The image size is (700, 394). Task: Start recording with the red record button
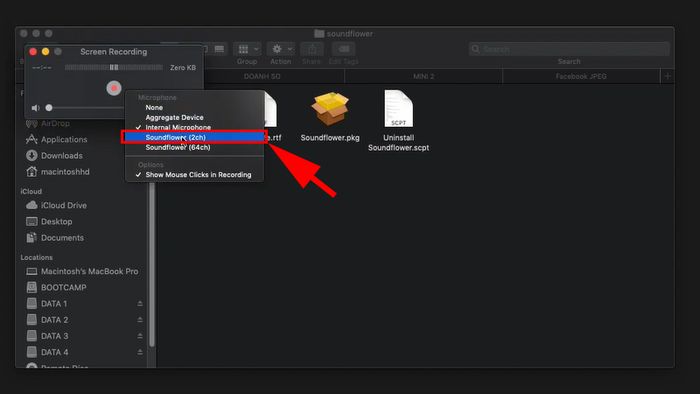click(114, 88)
